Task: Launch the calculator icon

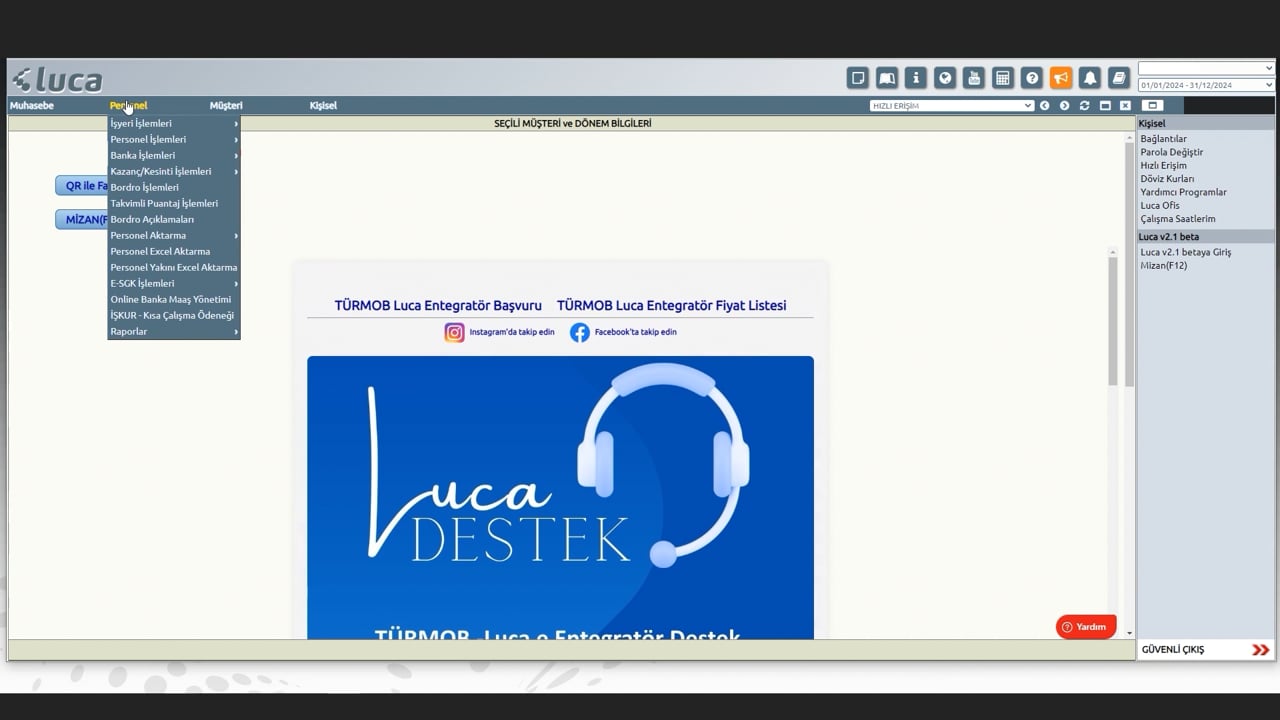Action: pyautogui.click(x=1003, y=78)
